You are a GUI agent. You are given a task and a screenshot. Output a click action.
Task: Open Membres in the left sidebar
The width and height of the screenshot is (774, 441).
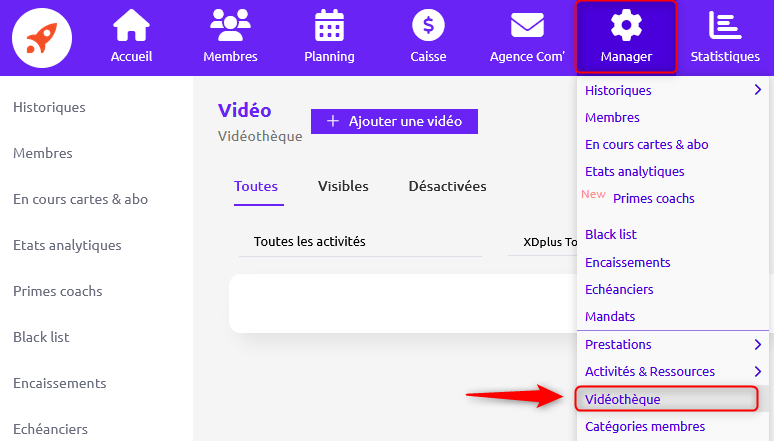point(43,153)
